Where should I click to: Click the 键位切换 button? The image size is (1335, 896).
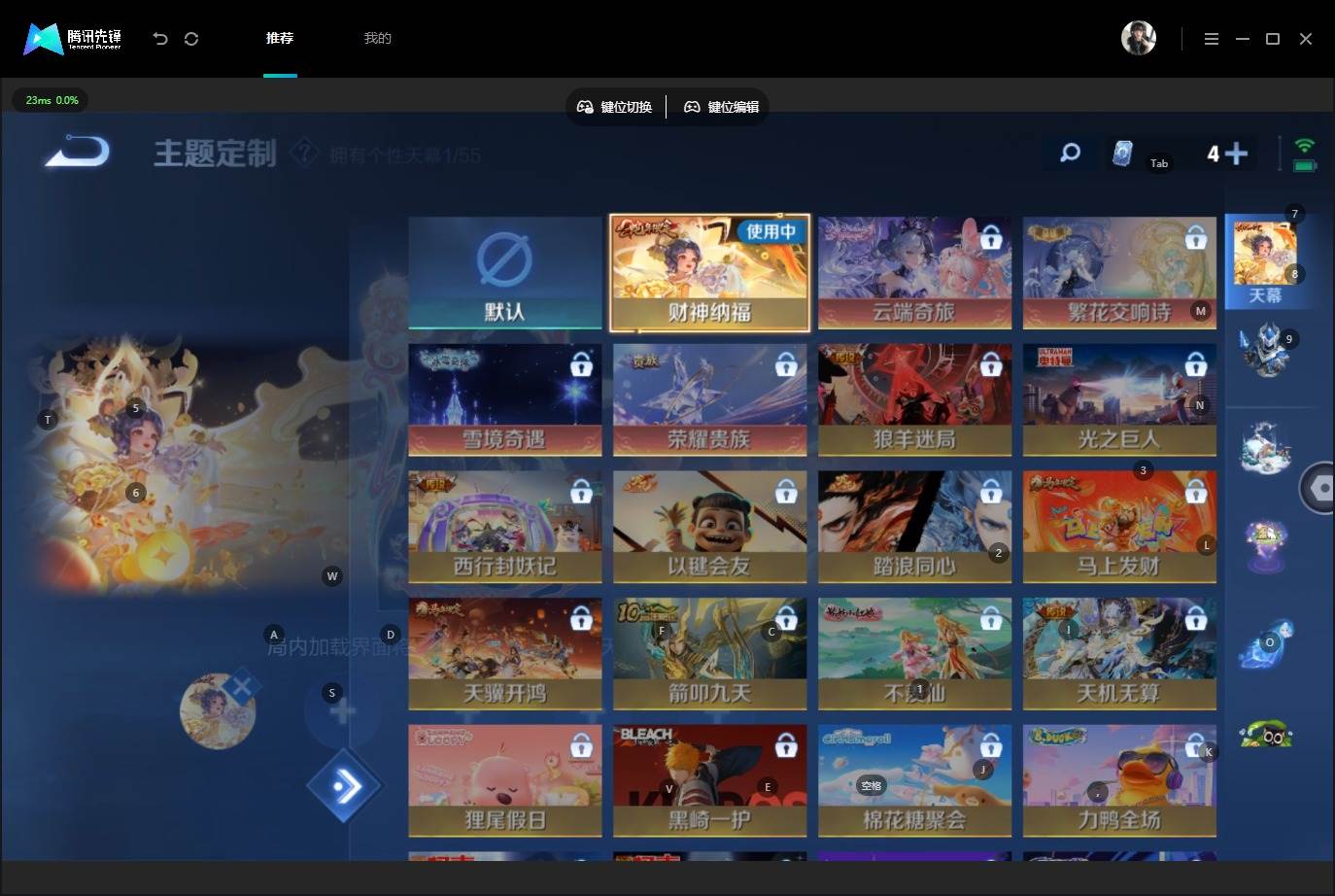[x=615, y=107]
